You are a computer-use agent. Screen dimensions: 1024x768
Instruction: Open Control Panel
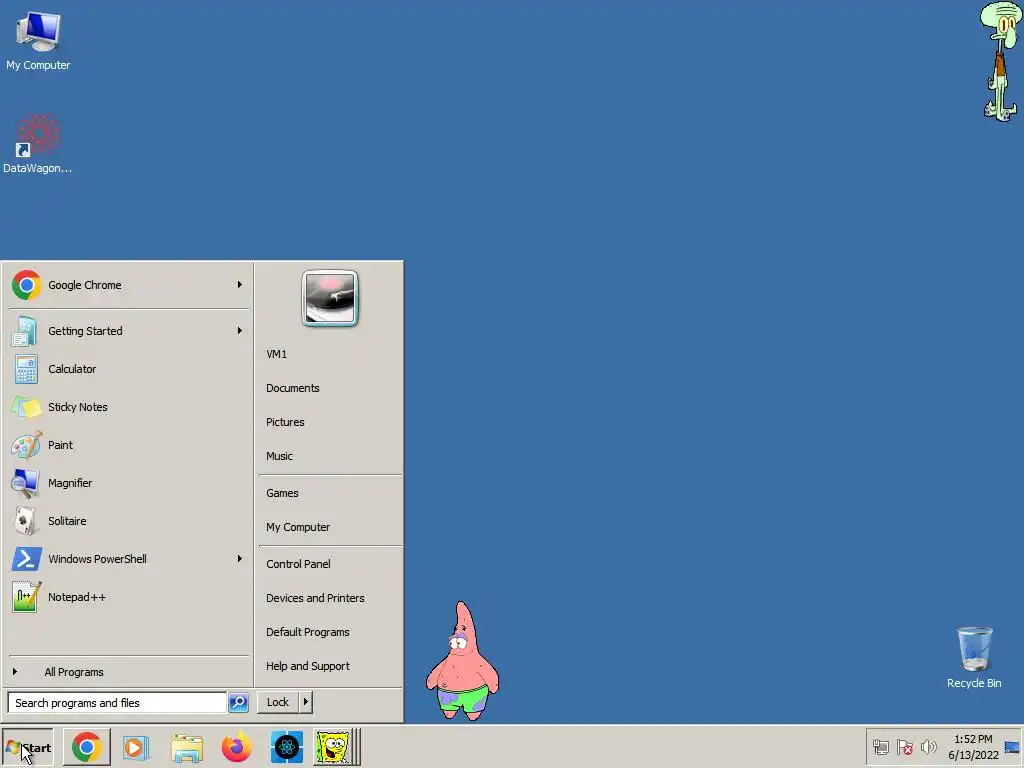pyautogui.click(x=298, y=564)
